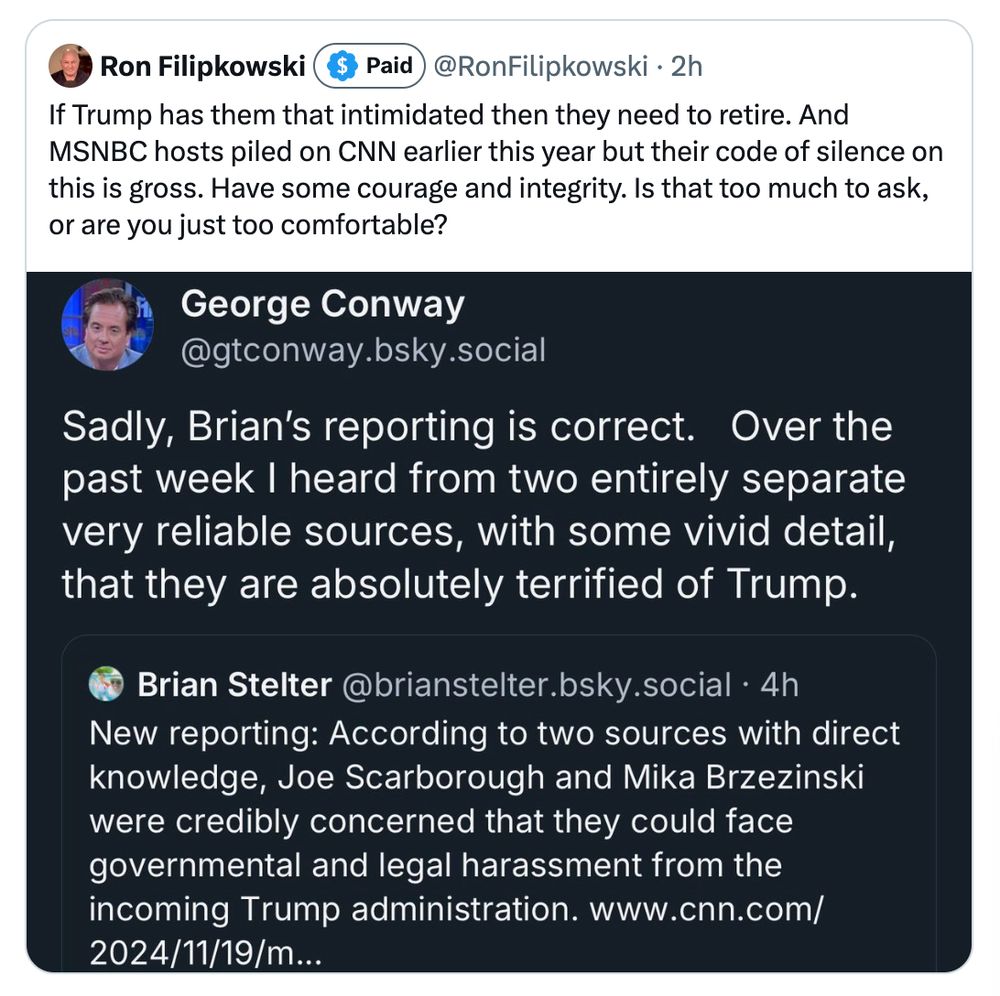Click the Ron Filipkowski display name
Screen dimensions: 1000x996
point(203,66)
